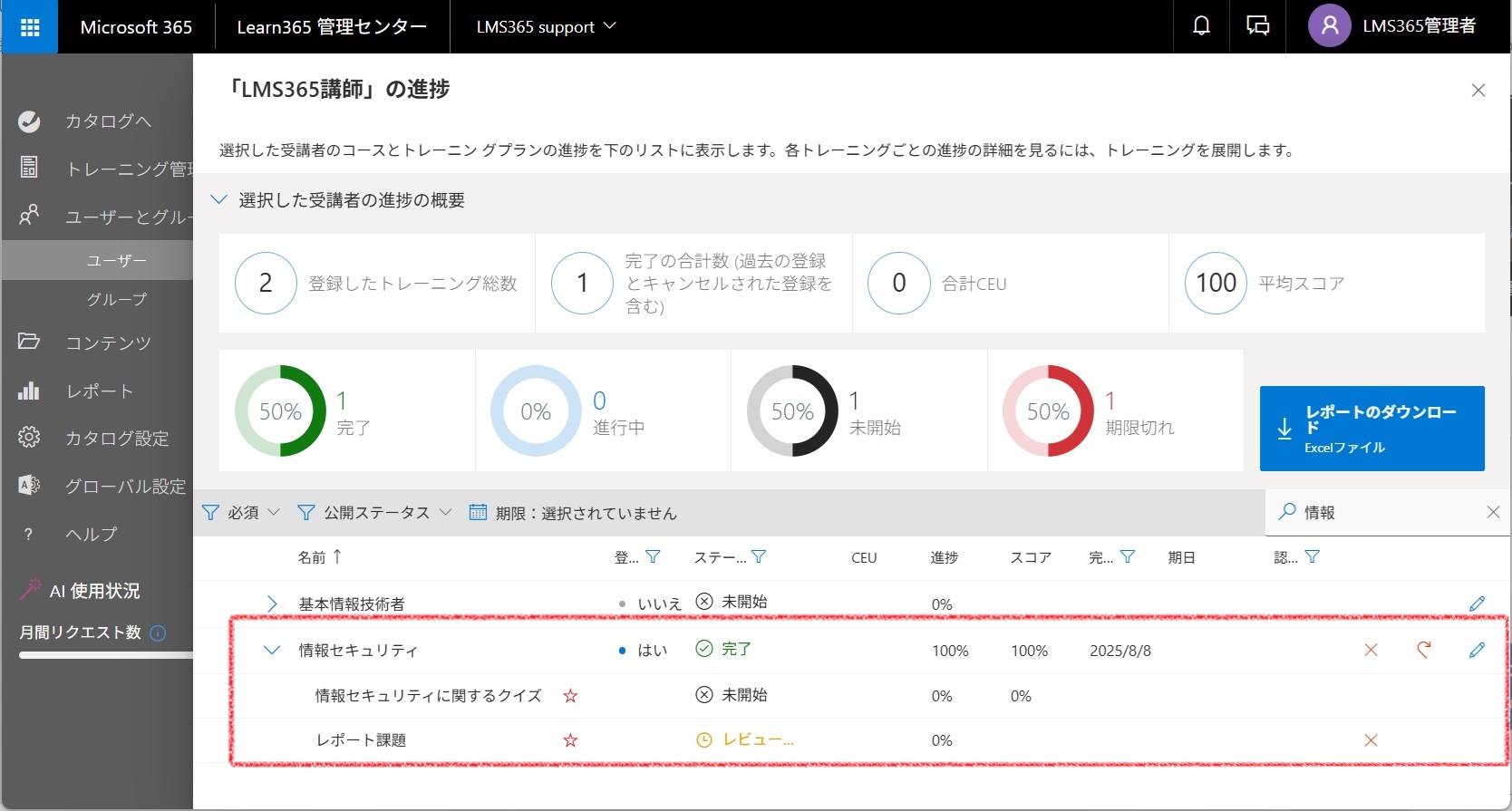Click the 合計CEU 0 circle
1512x811 pixels.
click(899, 283)
